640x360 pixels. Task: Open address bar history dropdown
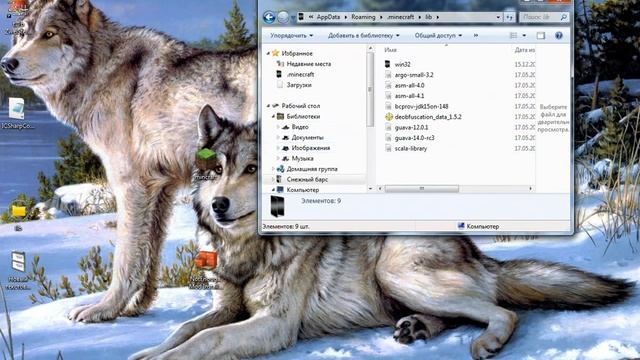498,17
